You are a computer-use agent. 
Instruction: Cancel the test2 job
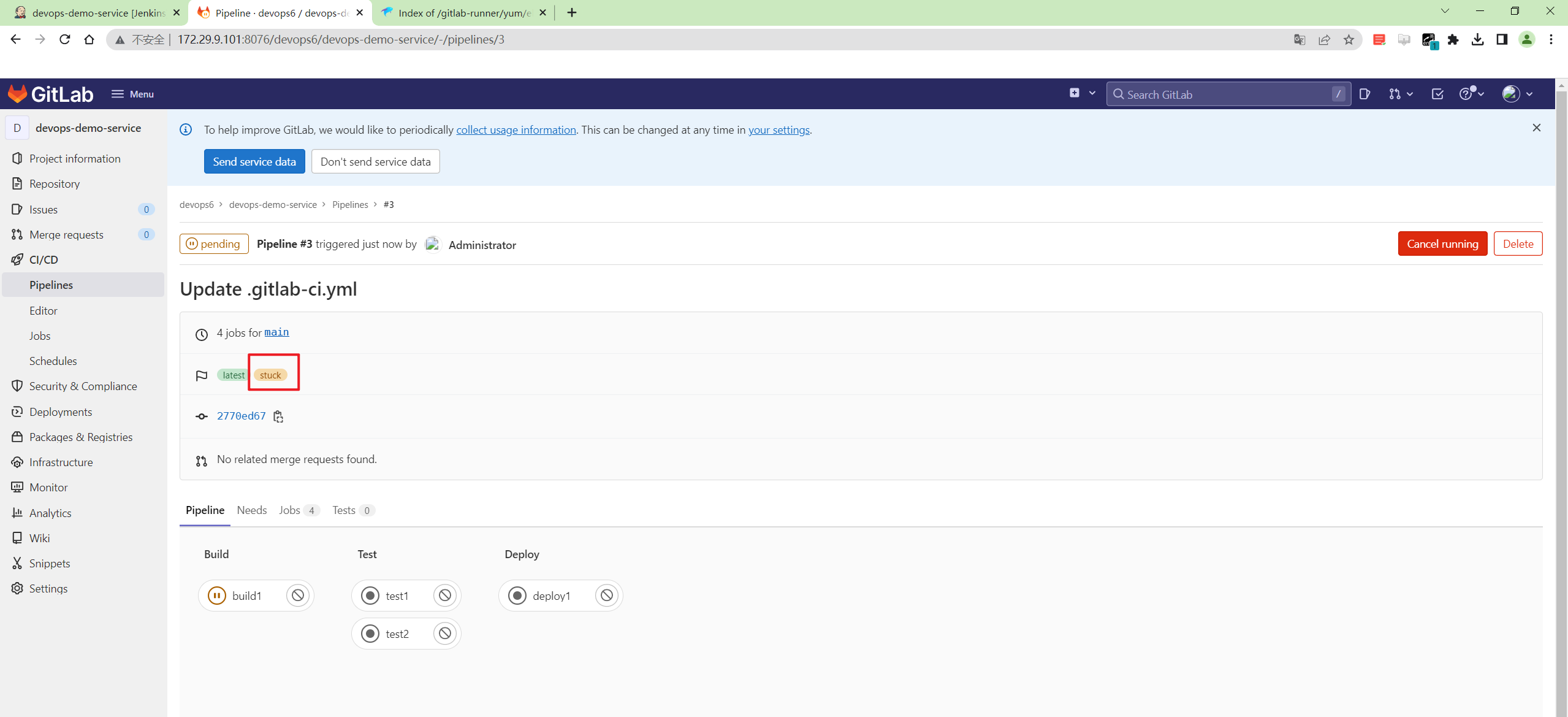[x=445, y=634]
